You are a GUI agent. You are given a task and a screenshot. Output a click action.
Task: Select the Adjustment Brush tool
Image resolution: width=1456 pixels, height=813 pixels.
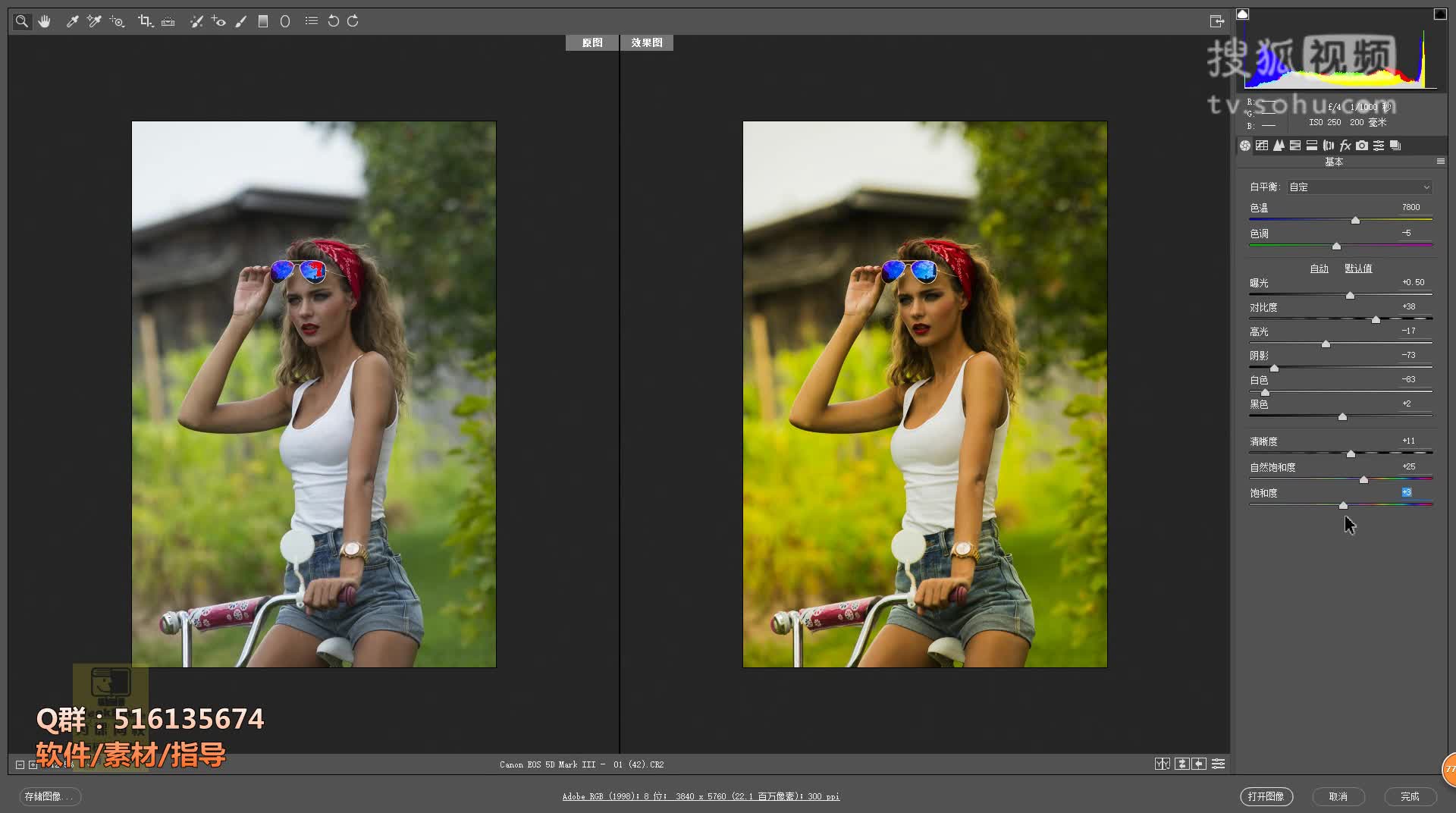click(241, 21)
